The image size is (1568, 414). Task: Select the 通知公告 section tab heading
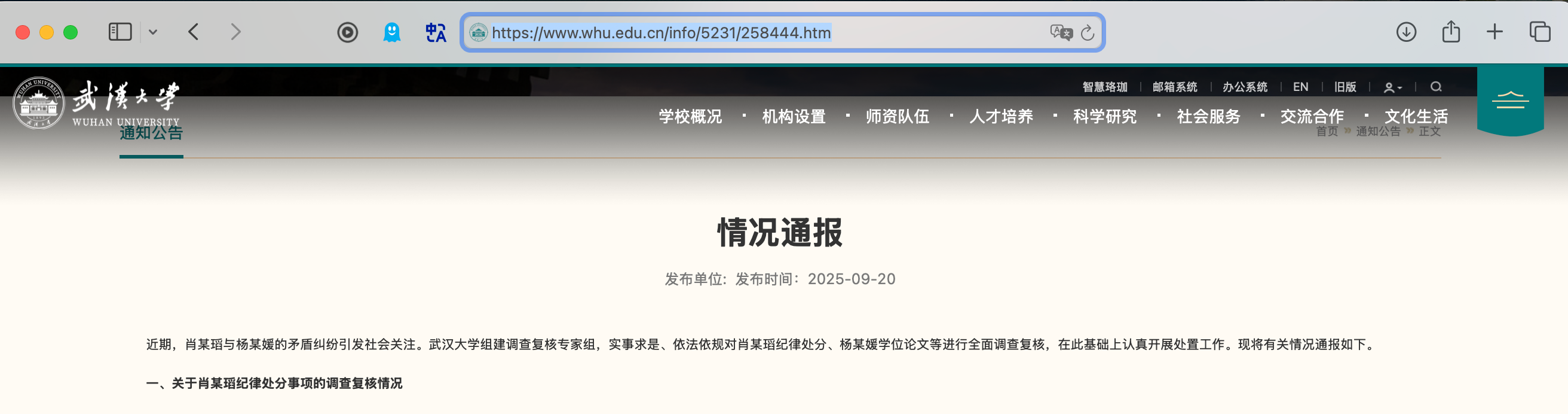coord(151,133)
